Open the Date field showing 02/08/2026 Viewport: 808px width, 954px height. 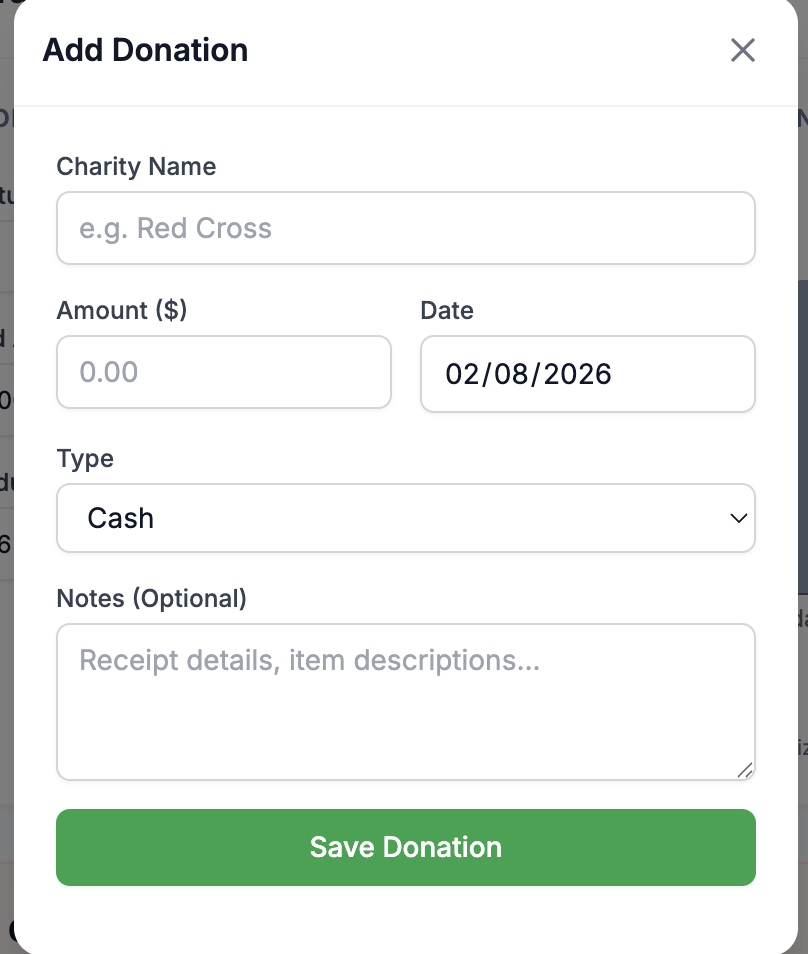588,374
